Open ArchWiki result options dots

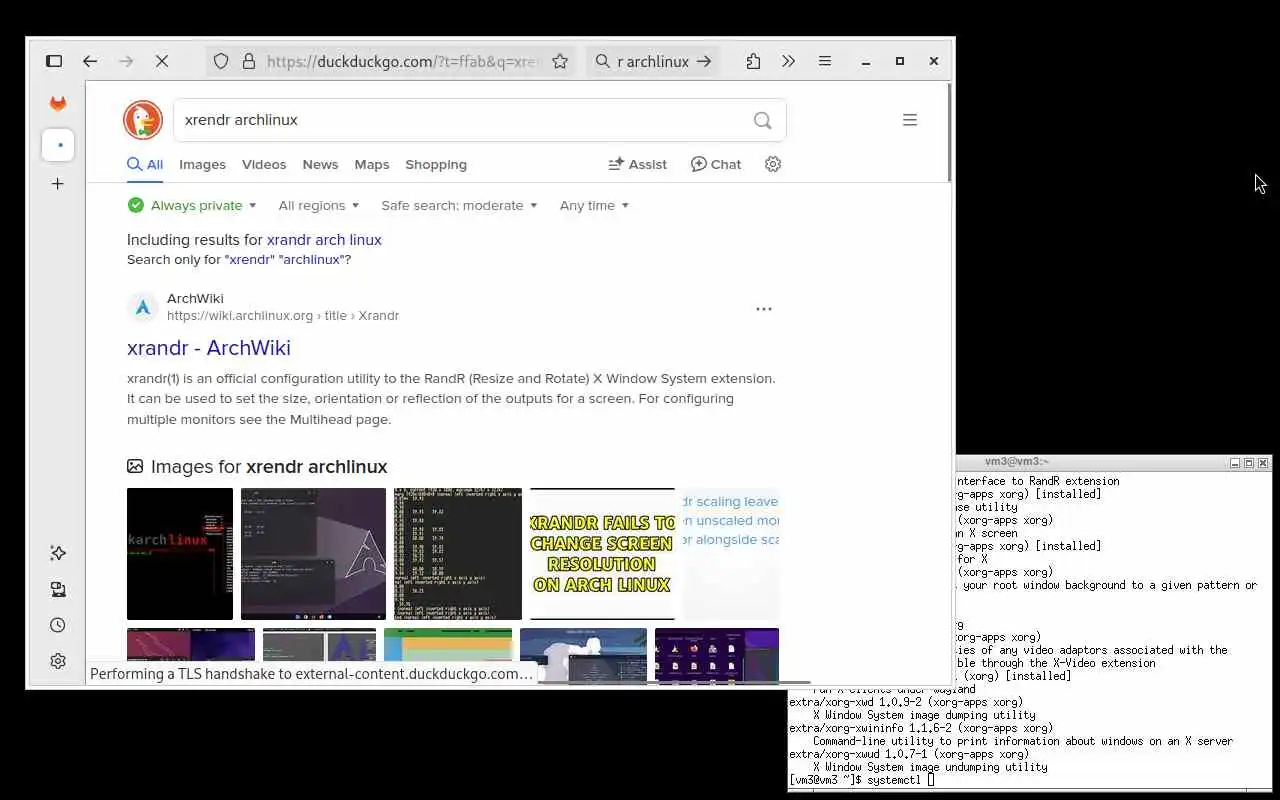(764, 309)
